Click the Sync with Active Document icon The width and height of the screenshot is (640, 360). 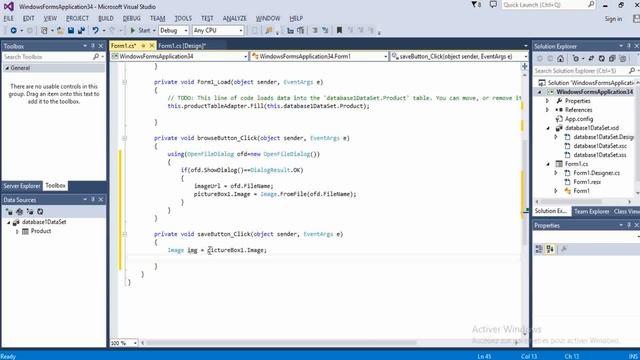591,59
